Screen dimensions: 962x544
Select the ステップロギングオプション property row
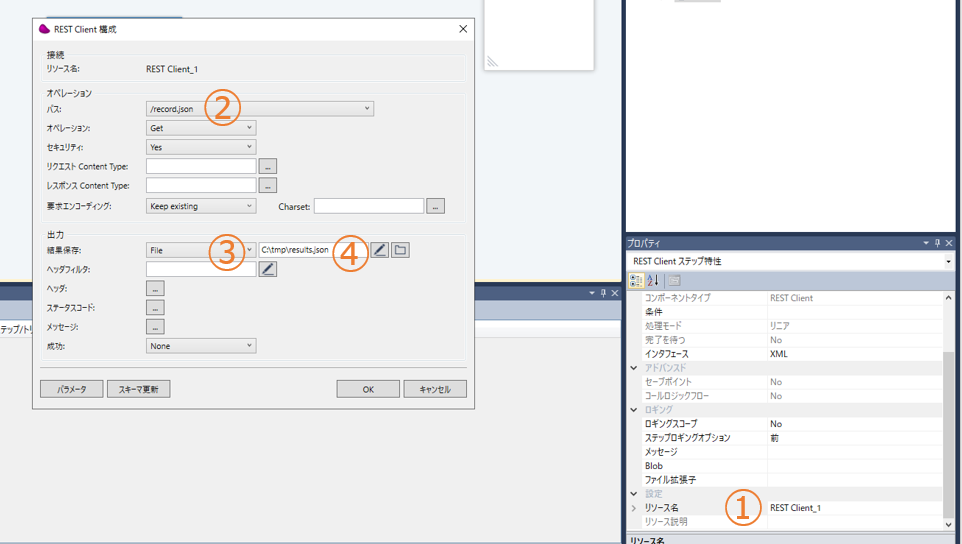click(791, 438)
